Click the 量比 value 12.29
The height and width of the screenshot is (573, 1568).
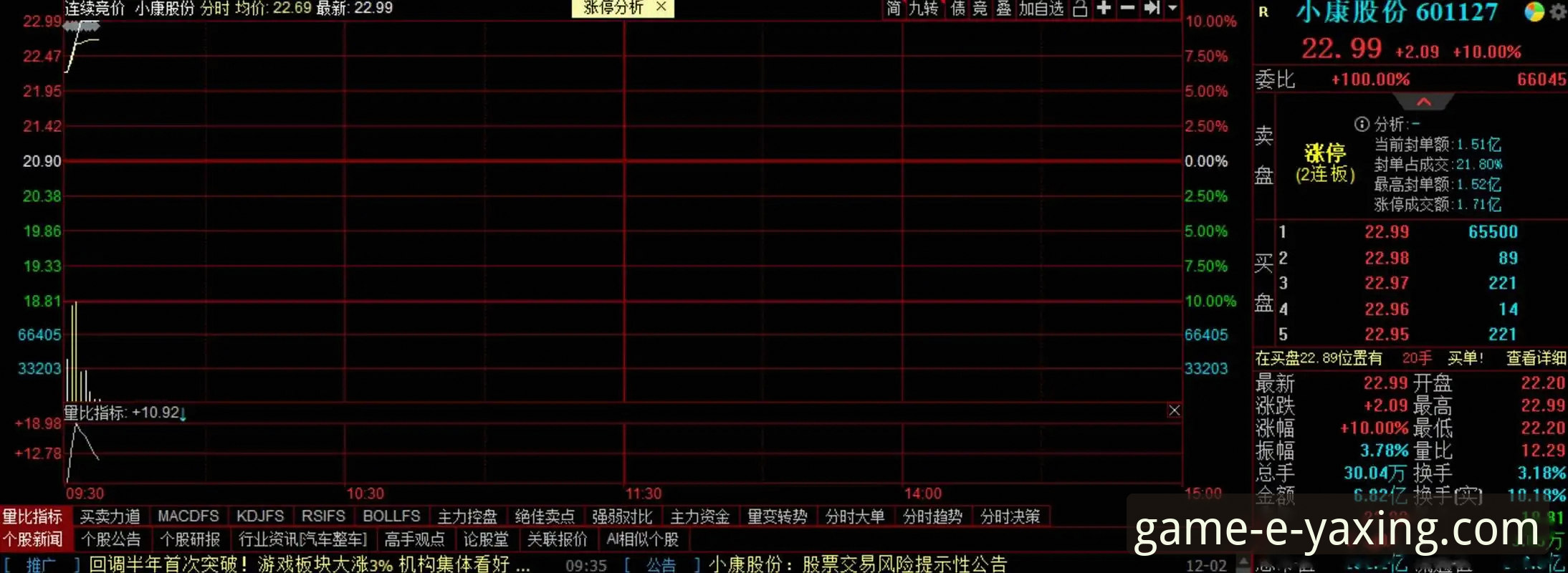[x=1542, y=451]
